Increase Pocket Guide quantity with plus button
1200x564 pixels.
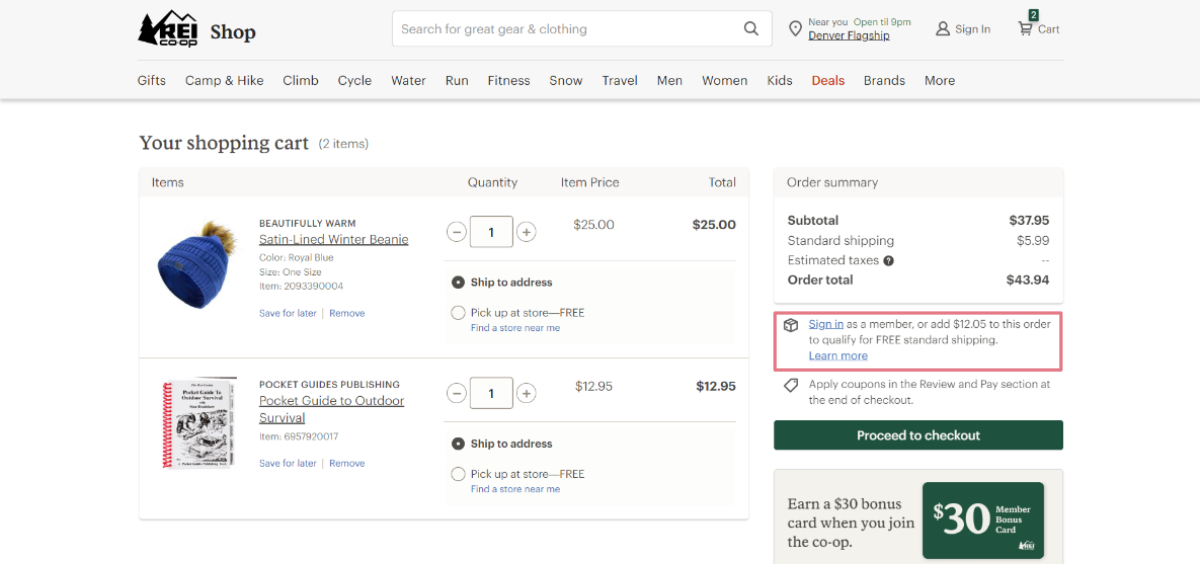point(527,393)
